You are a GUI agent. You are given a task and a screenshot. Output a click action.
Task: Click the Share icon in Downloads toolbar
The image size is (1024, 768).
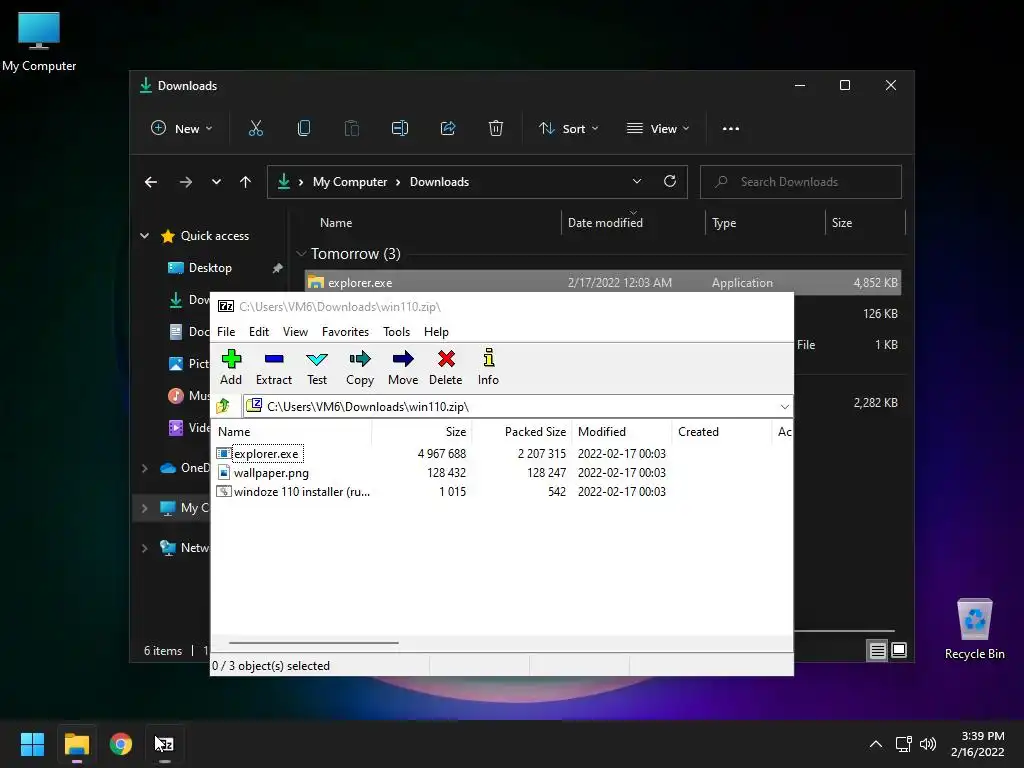coord(448,129)
